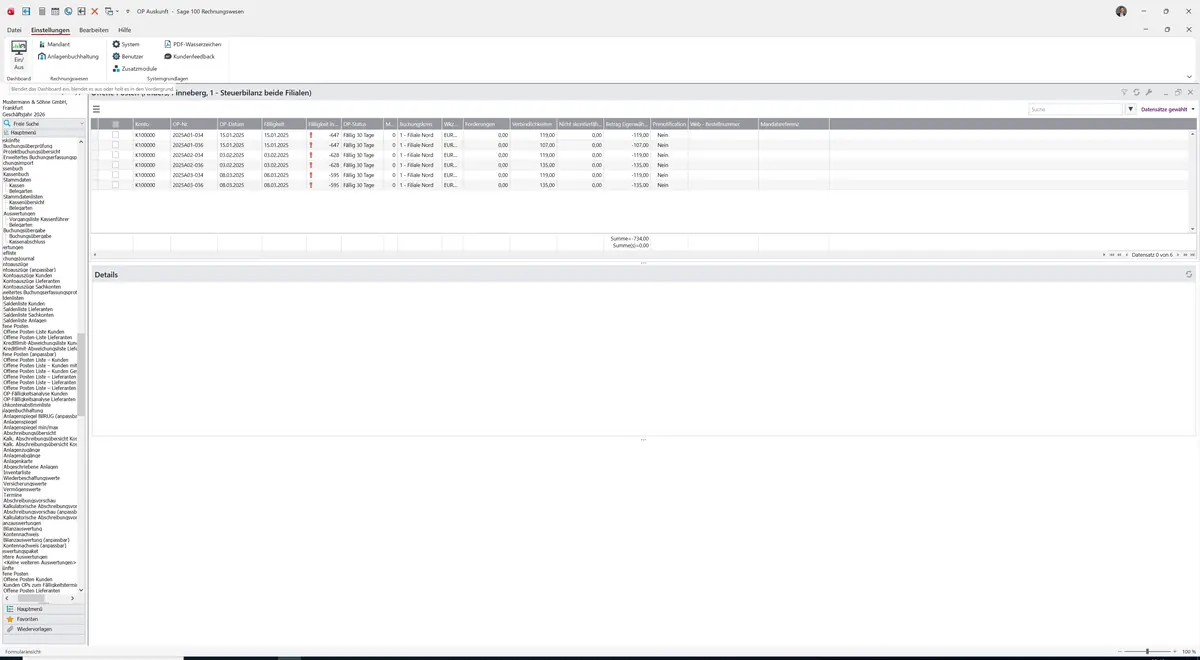Click the filter funnel icon in panel header
1200x660 pixels.
tap(1124, 92)
